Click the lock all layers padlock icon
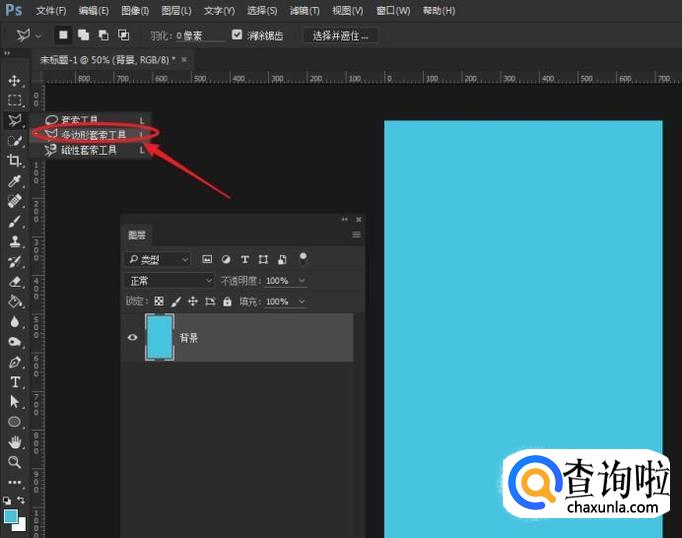This screenshot has width=682, height=538. click(x=227, y=301)
